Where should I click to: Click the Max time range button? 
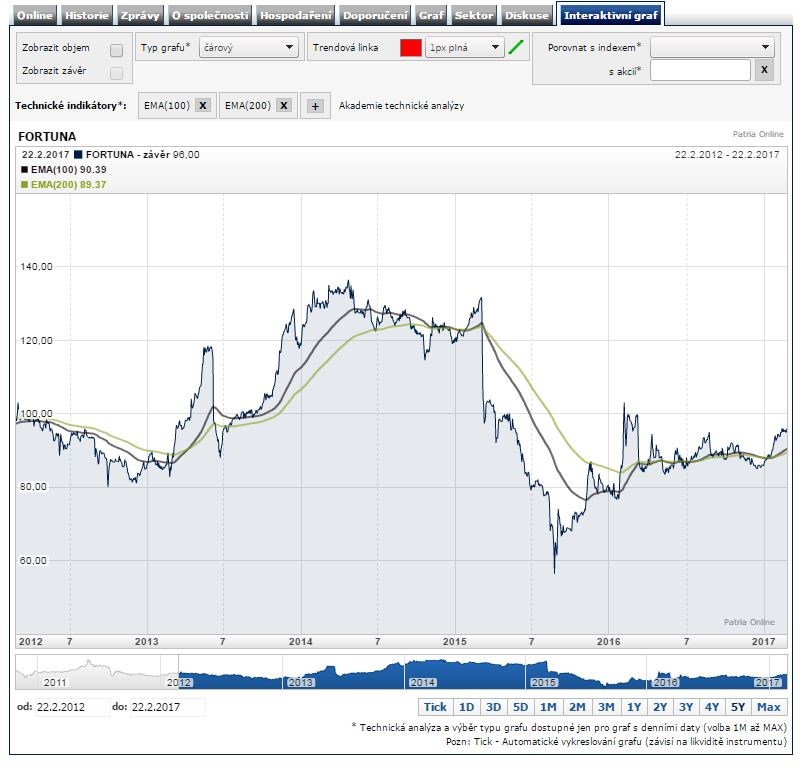pyautogui.click(x=769, y=707)
